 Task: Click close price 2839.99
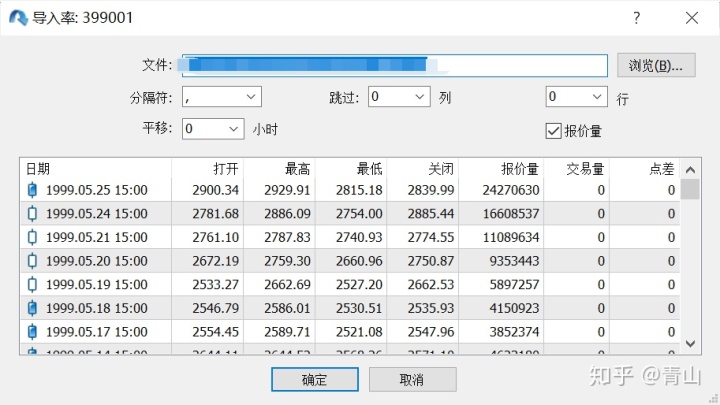[431, 190]
